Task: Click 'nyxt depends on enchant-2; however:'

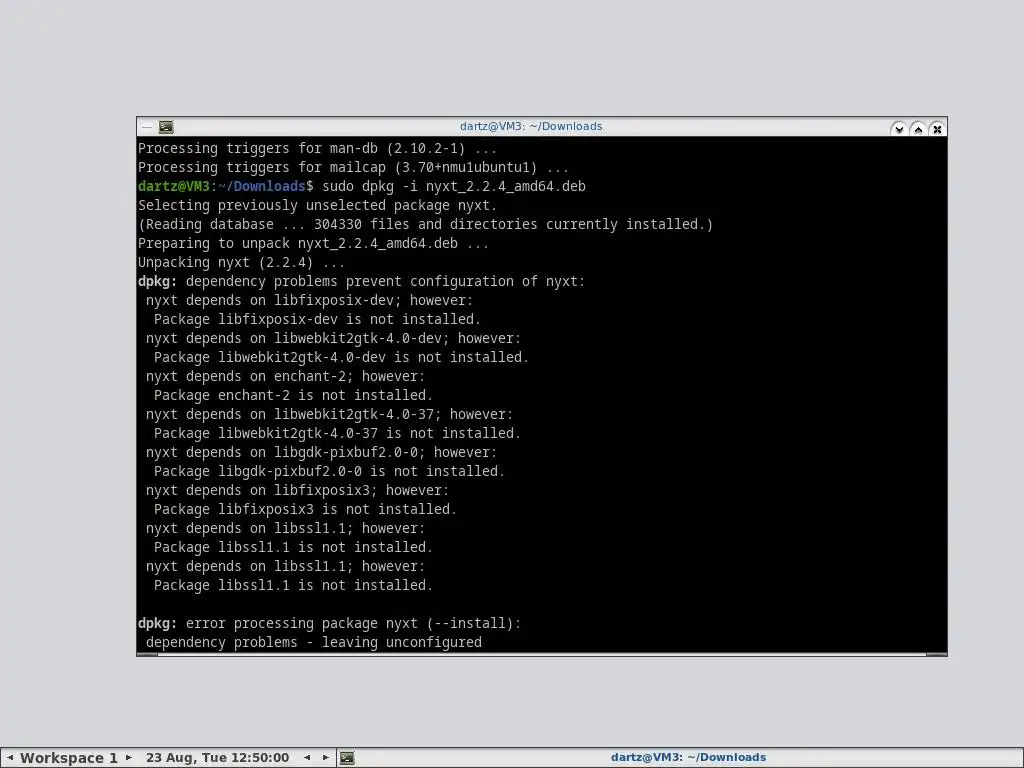Action: (x=285, y=376)
